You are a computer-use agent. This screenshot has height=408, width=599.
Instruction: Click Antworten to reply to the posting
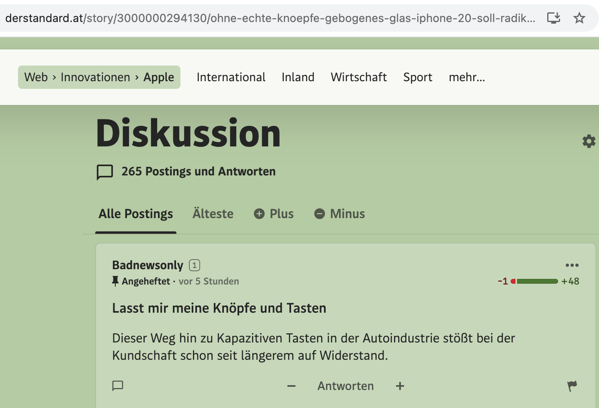(x=345, y=386)
